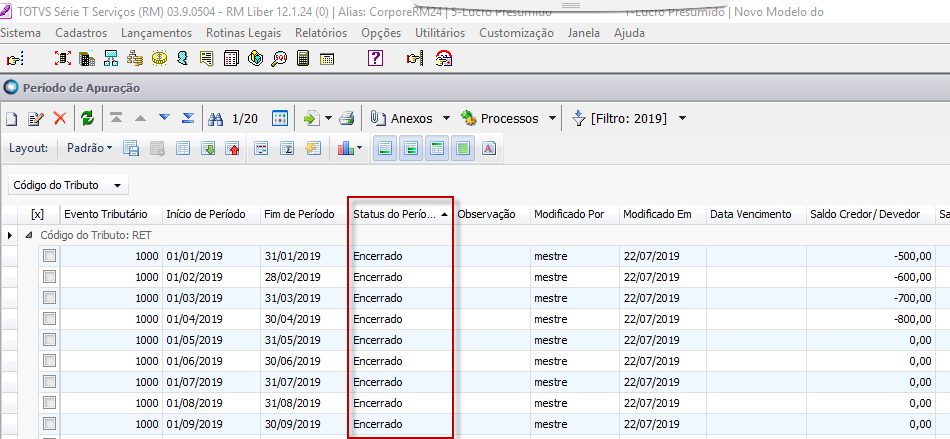Click the globe cube icon in top toolbar
The width and height of the screenshot is (950, 439).
[x=255, y=59]
